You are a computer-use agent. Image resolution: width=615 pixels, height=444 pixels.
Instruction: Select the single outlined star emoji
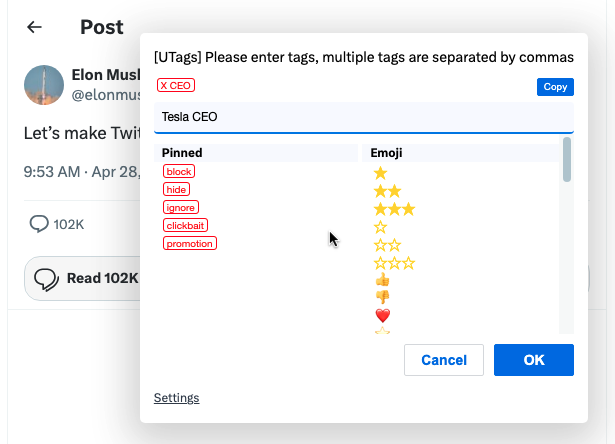(x=380, y=227)
